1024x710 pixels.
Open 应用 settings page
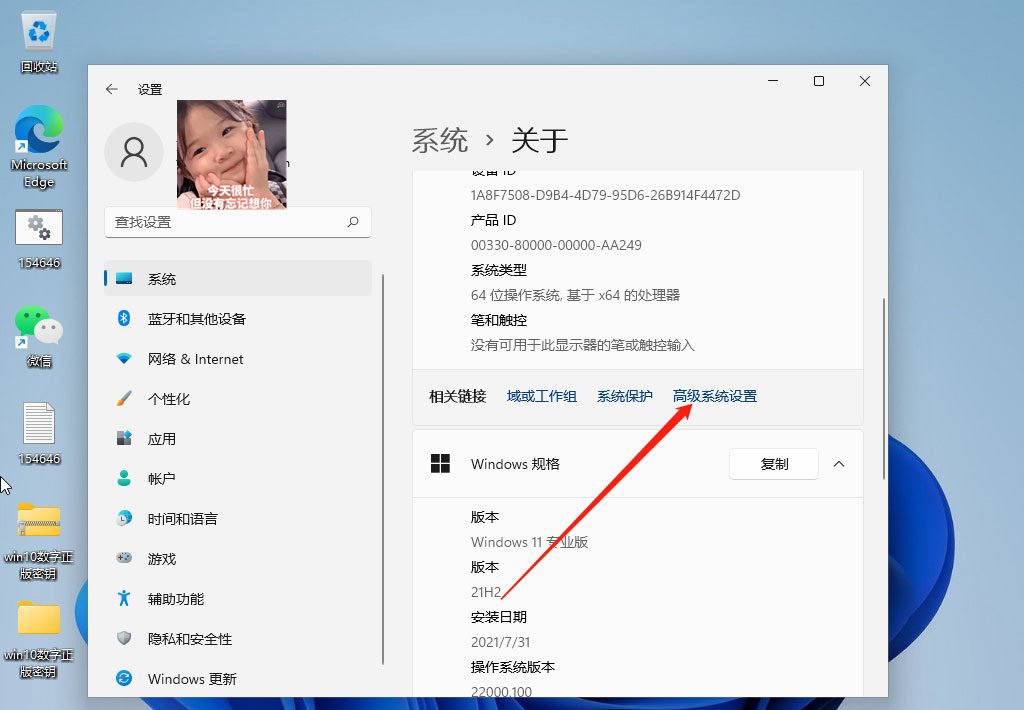(x=238, y=439)
